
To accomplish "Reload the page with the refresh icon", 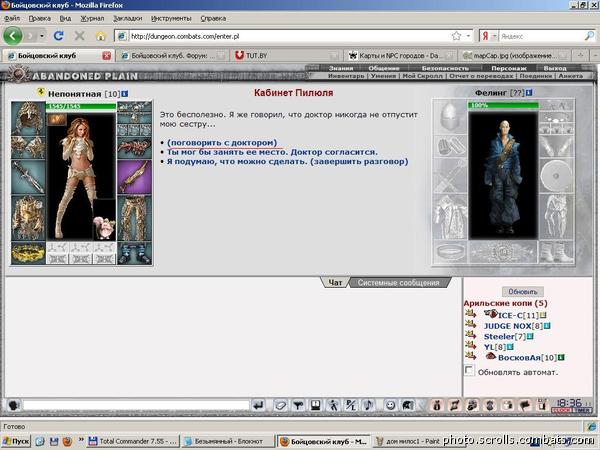I will [59, 36].
